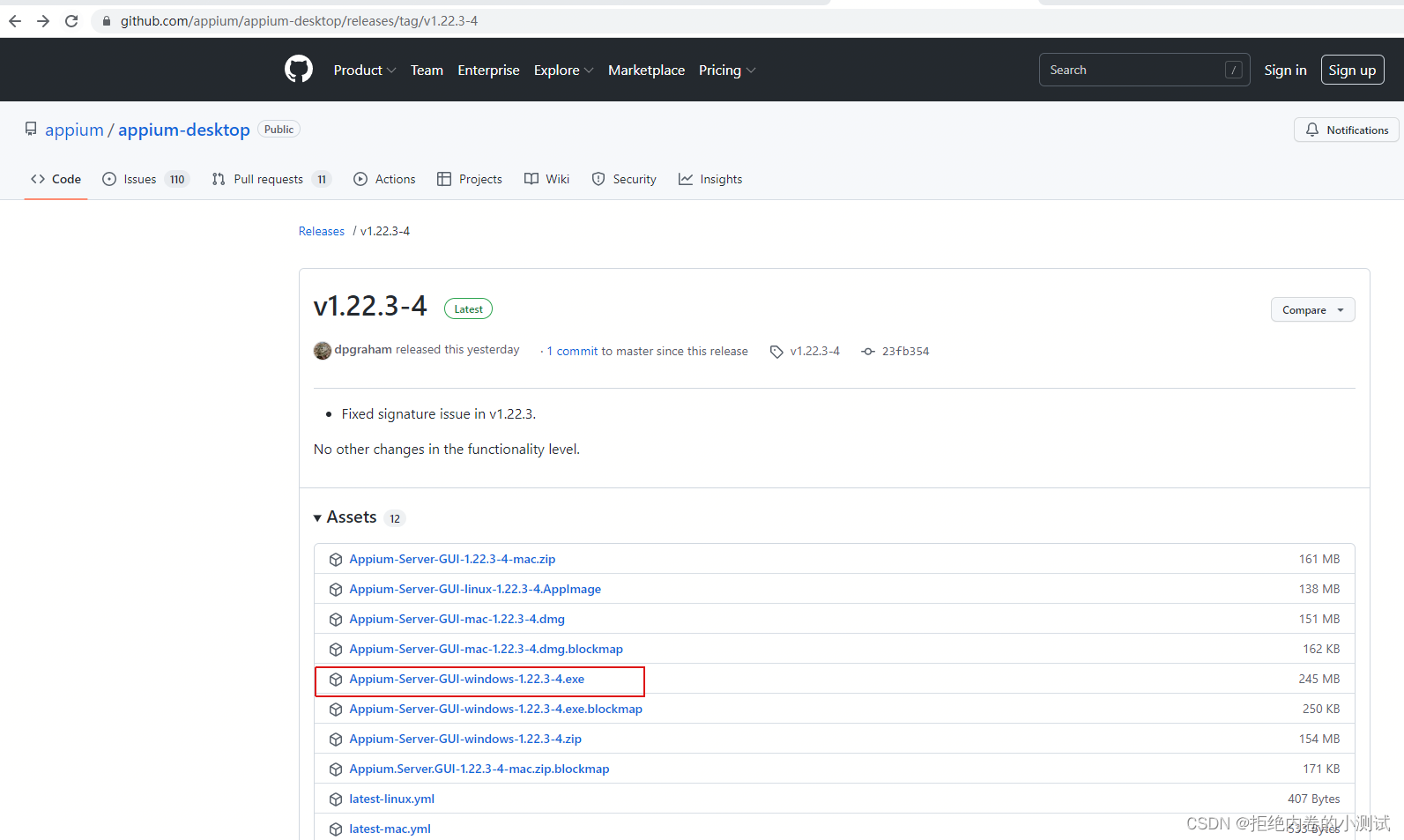This screenshot has width=1404, height=840.
Task: Click Team in the top navigation
Action: point(427,70)
